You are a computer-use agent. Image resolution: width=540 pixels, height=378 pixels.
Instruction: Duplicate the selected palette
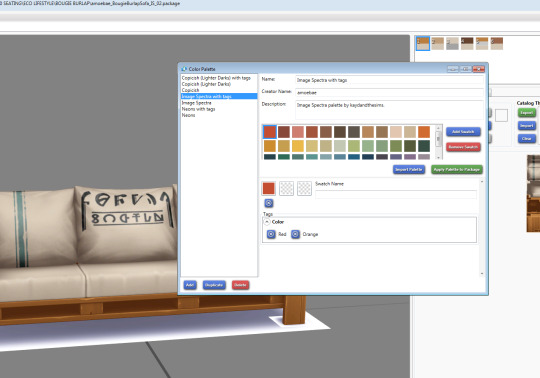214,285
